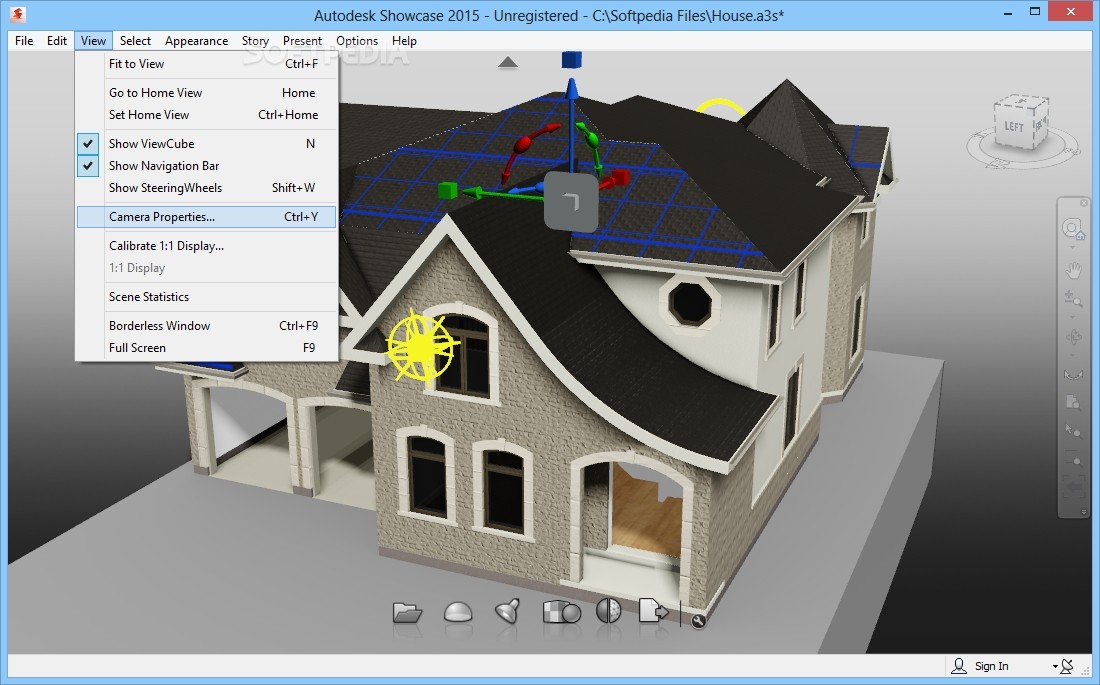
Task: Open the Appearance menu
Action: [196, 41]
